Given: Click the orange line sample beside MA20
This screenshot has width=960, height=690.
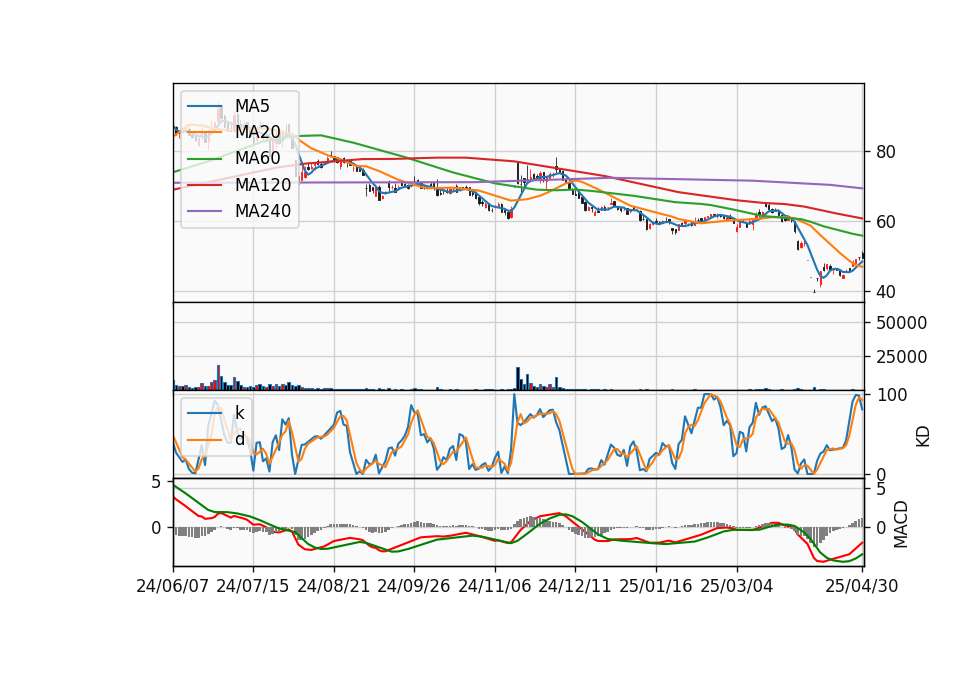Looking at the screenshot, I should 204,132.
